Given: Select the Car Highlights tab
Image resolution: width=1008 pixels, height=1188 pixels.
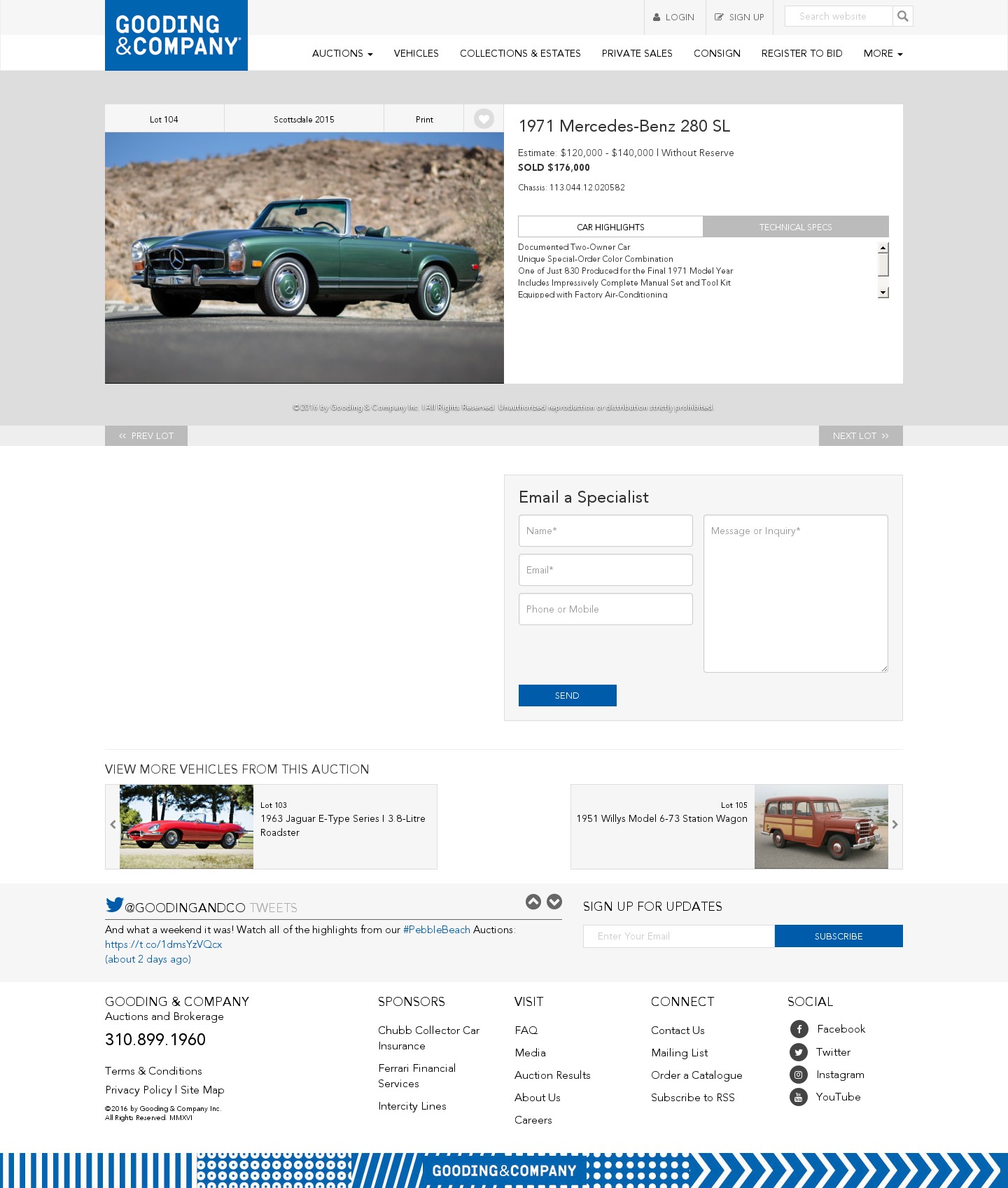Looking at the screenshot, I should tap(610, 227).
